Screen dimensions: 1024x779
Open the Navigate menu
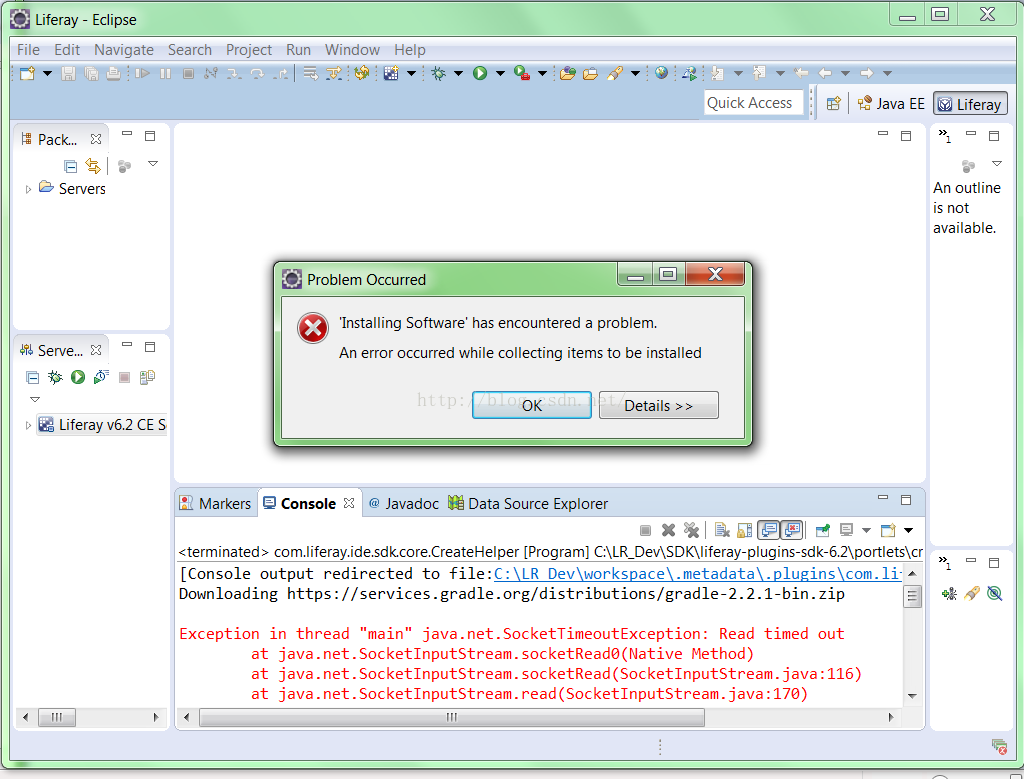pos(123,50)
